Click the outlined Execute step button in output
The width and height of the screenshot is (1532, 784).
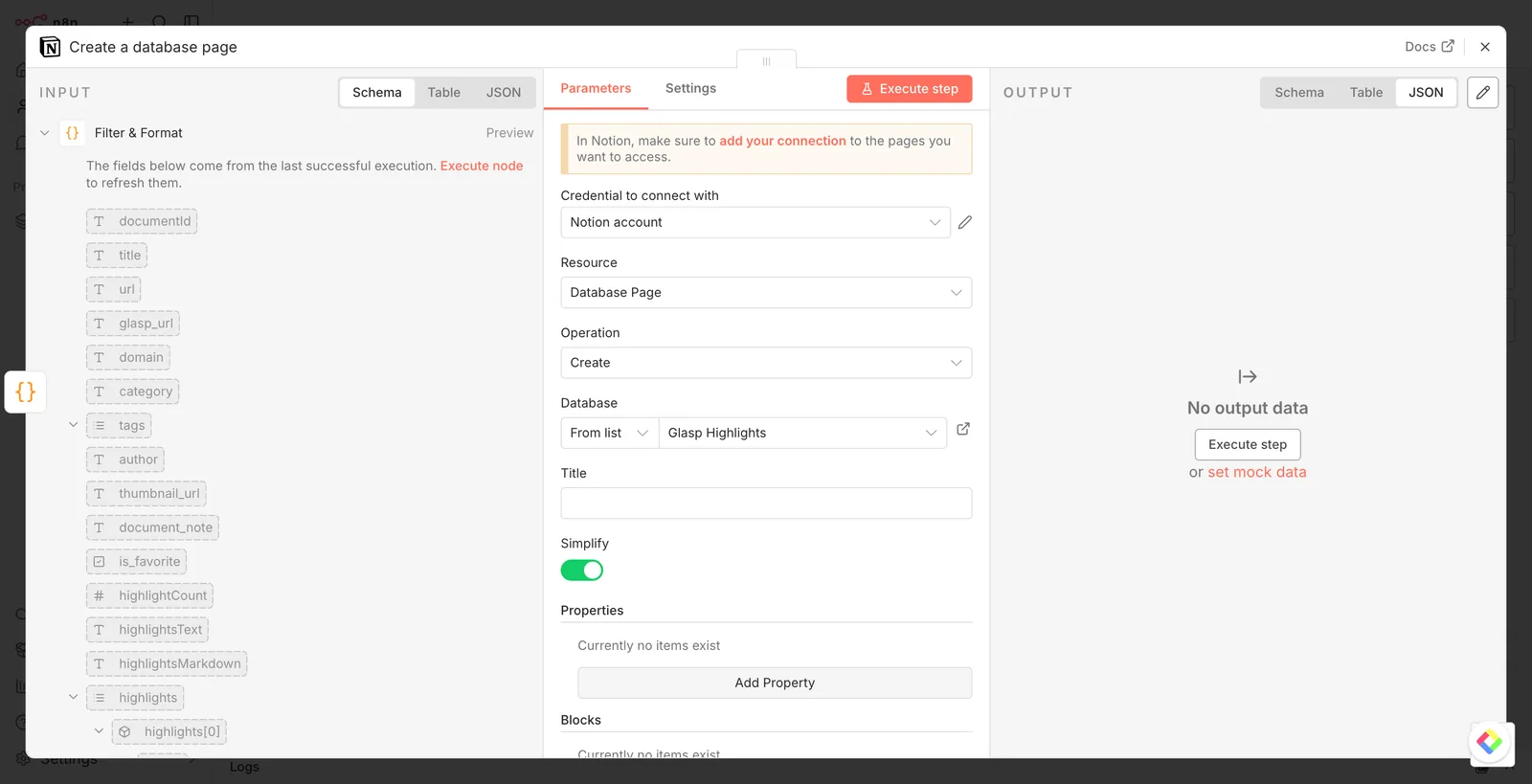tap(1248, 444)
